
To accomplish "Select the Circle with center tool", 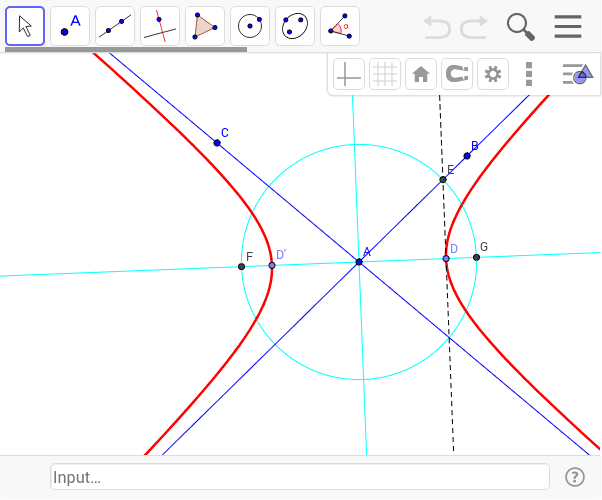I will [x=250, y=26].
